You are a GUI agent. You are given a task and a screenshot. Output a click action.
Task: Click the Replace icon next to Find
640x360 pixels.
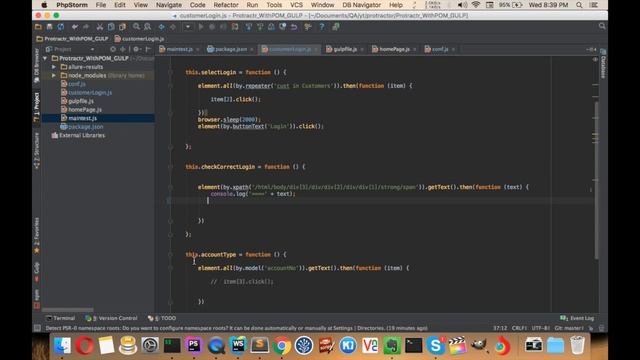point(148,27)
